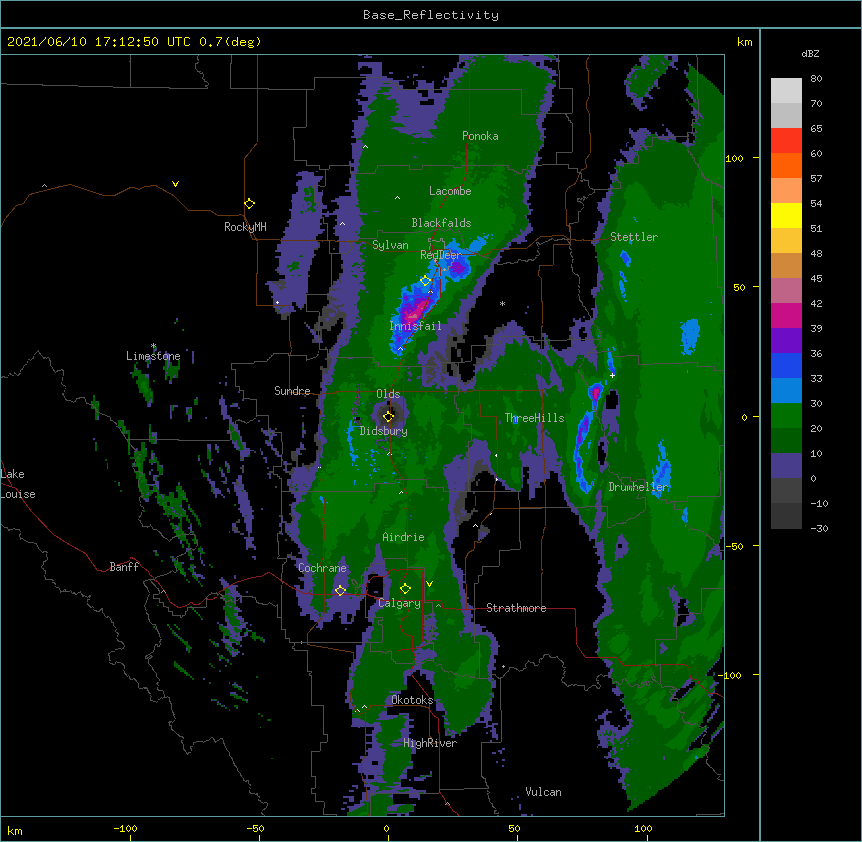The width and height of the screenshot is (862, 842).
Task: Click the Didsbury town label
Action: 384,431
